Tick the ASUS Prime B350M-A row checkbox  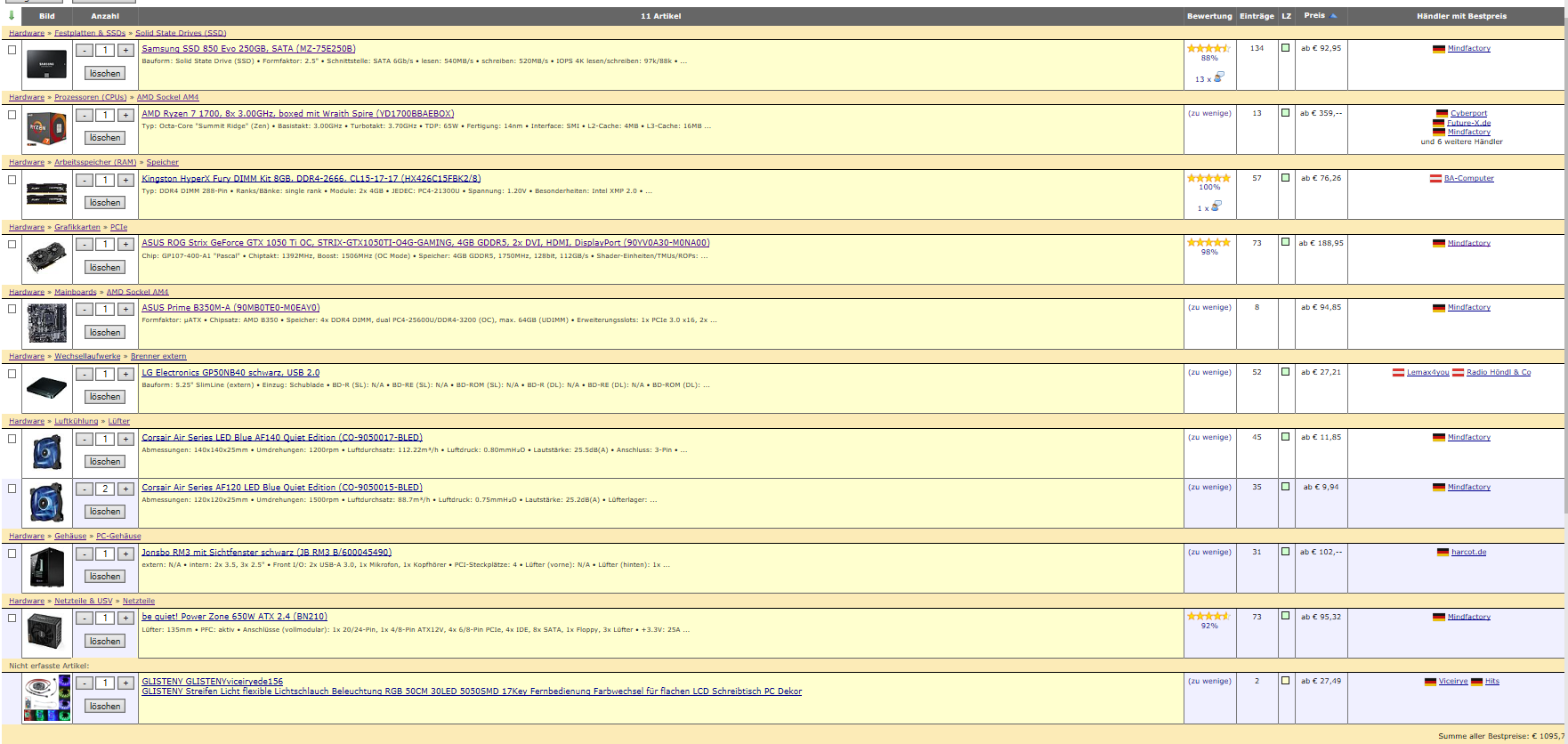pyautogui.click(x=12, y=309)
